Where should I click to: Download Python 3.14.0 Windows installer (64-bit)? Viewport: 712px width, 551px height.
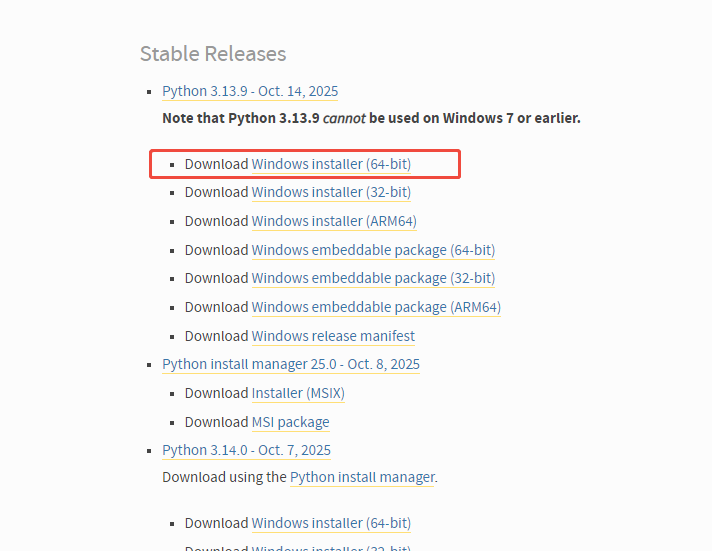click(x=331, y=523)
